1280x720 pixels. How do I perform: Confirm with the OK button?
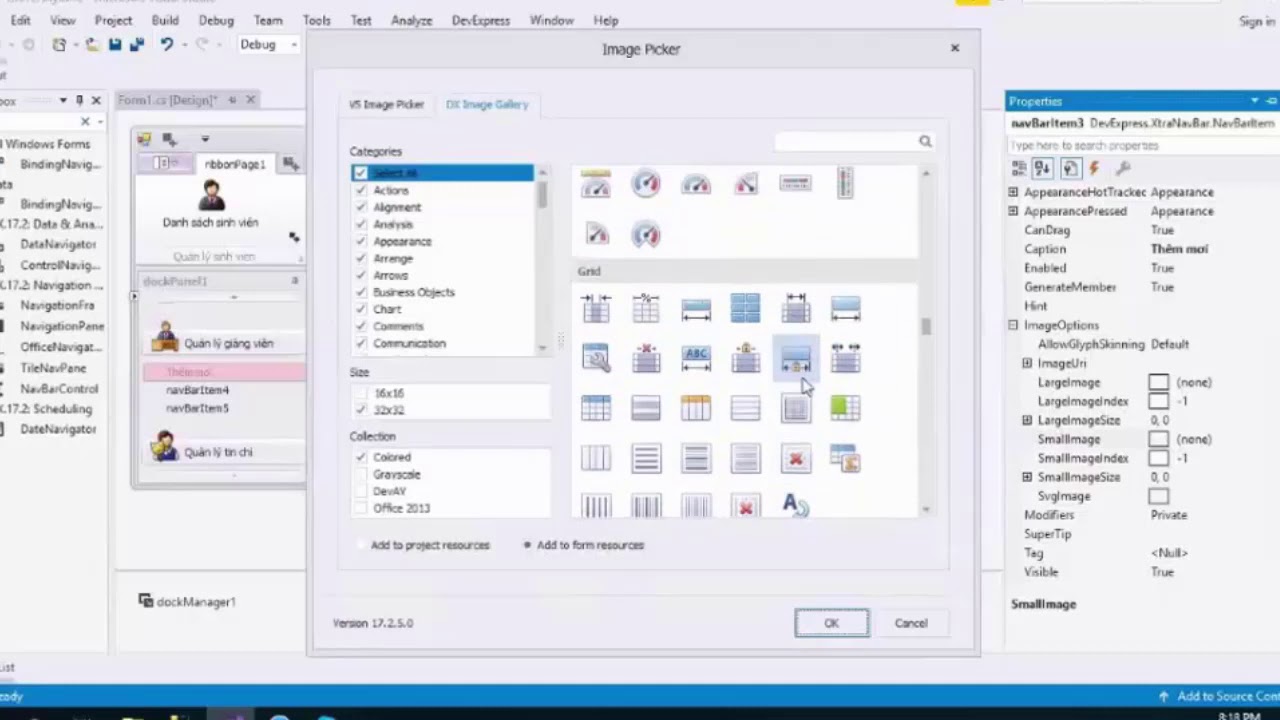coord(831,623)
